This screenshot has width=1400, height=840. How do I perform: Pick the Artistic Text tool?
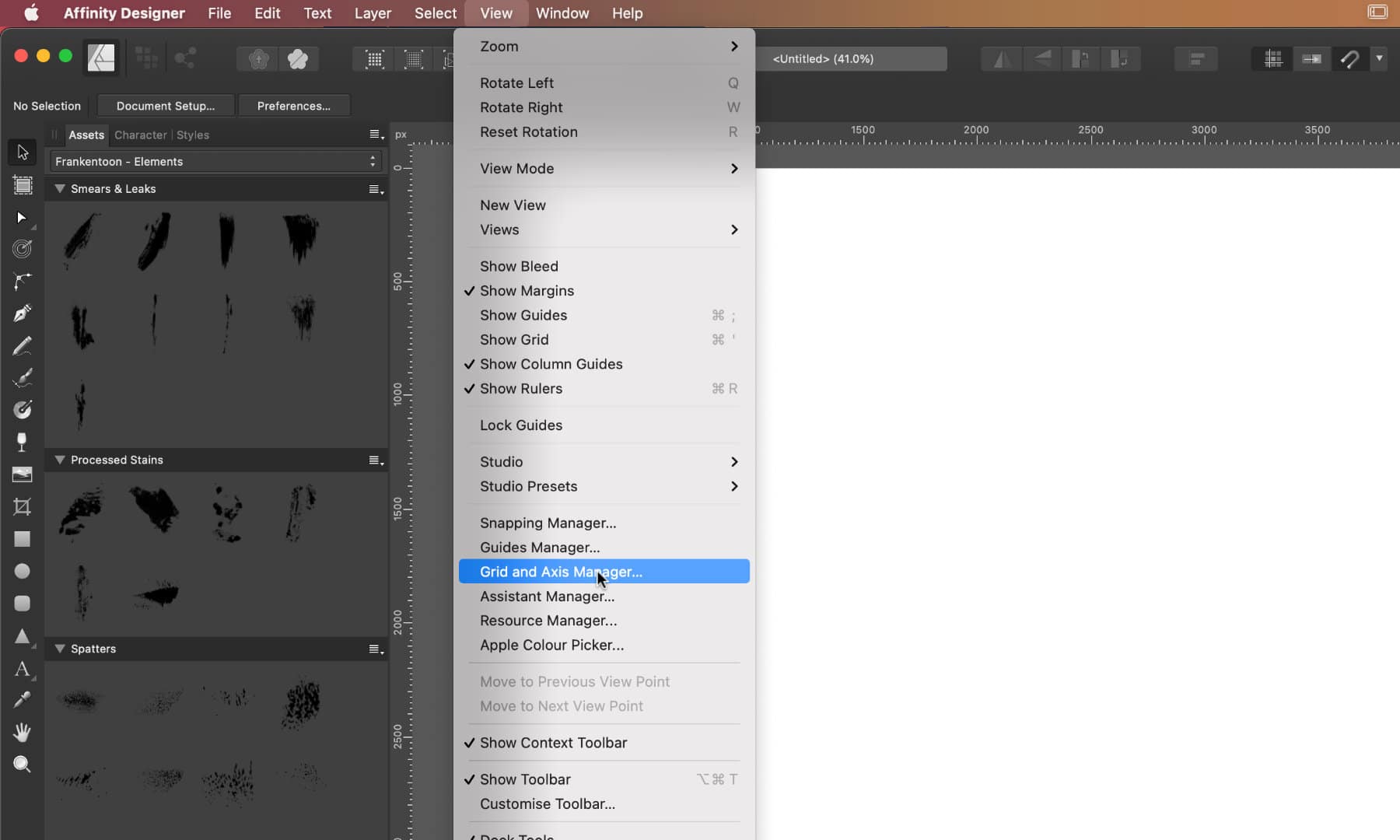point(22,669)
